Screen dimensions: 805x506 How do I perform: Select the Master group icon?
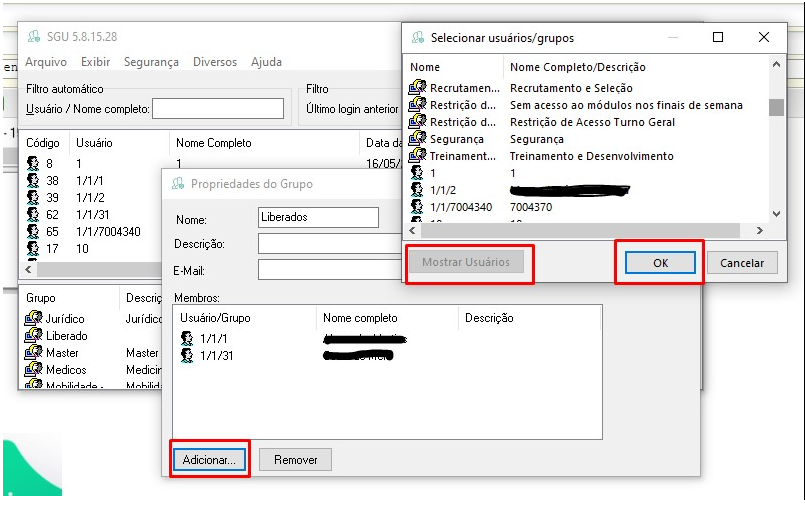tap(33, 353)
